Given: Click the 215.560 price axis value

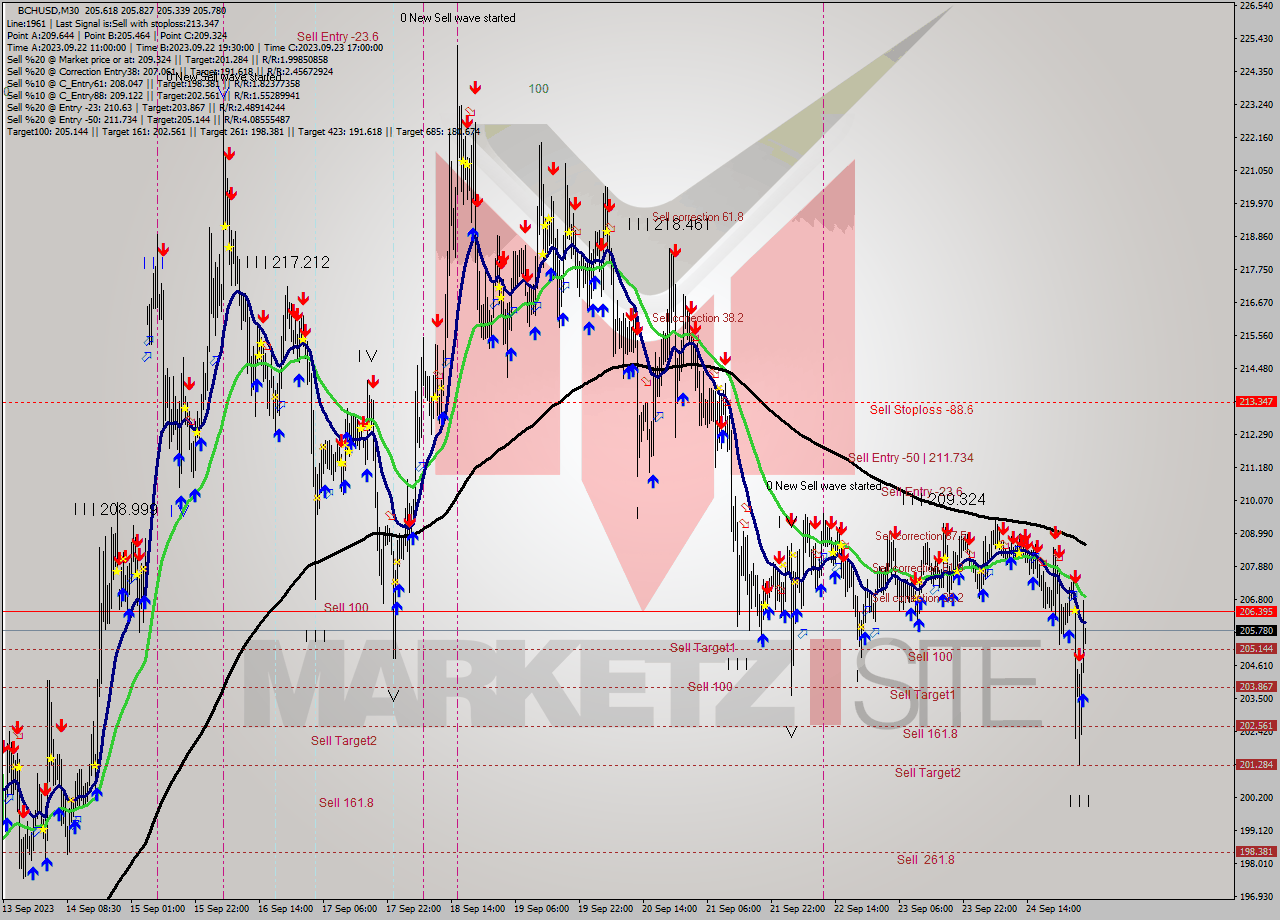Looking at the screenshot, I should coord(1256,336).
